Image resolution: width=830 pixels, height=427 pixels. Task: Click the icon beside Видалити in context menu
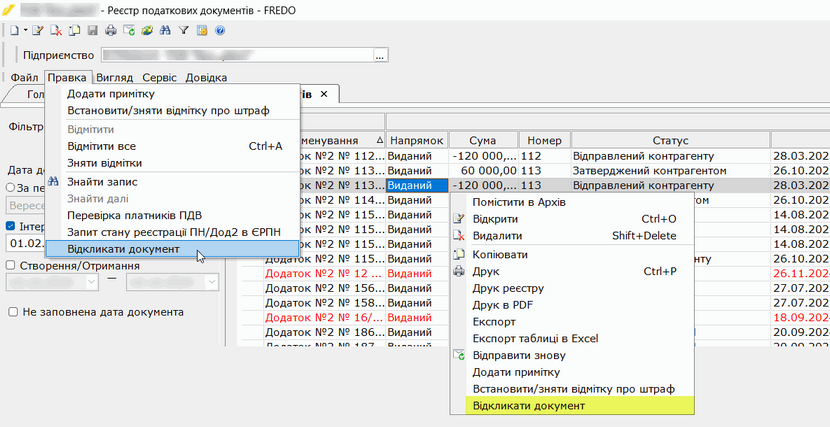(x=459, y=236)
